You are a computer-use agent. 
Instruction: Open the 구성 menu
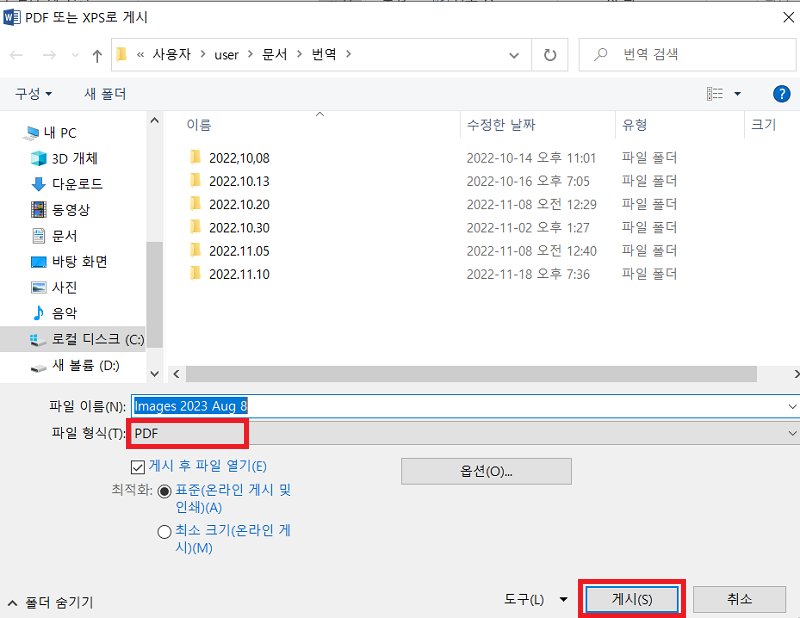point(34,94)
